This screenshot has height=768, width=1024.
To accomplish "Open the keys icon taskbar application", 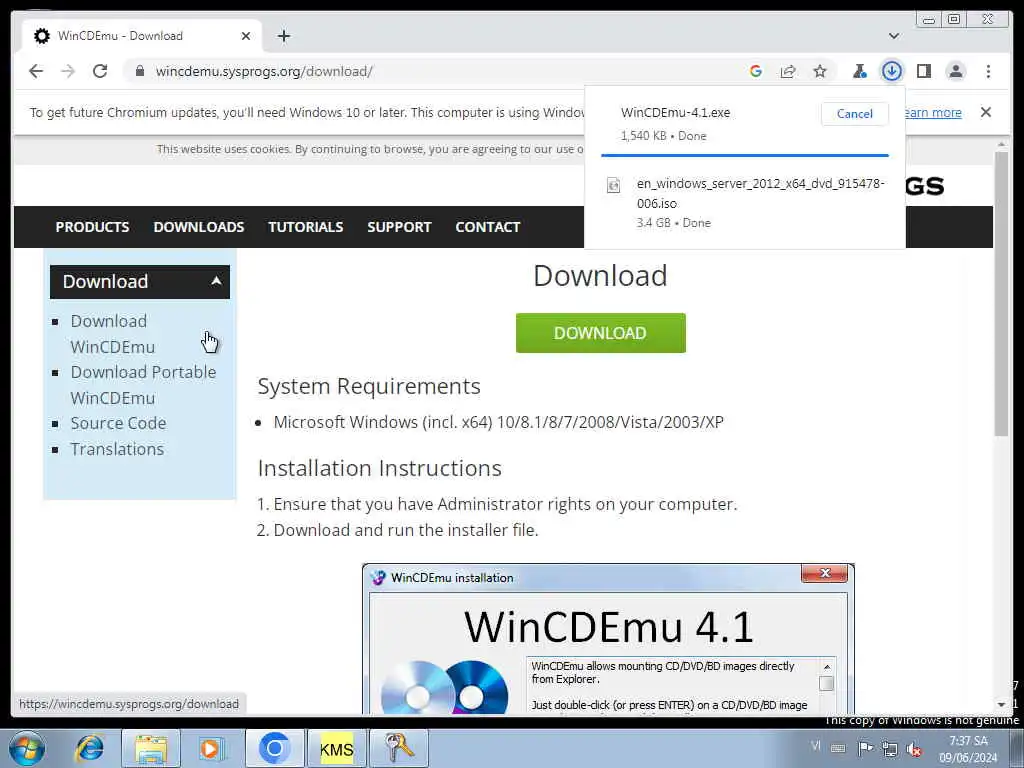I will (x=398, y=748).
